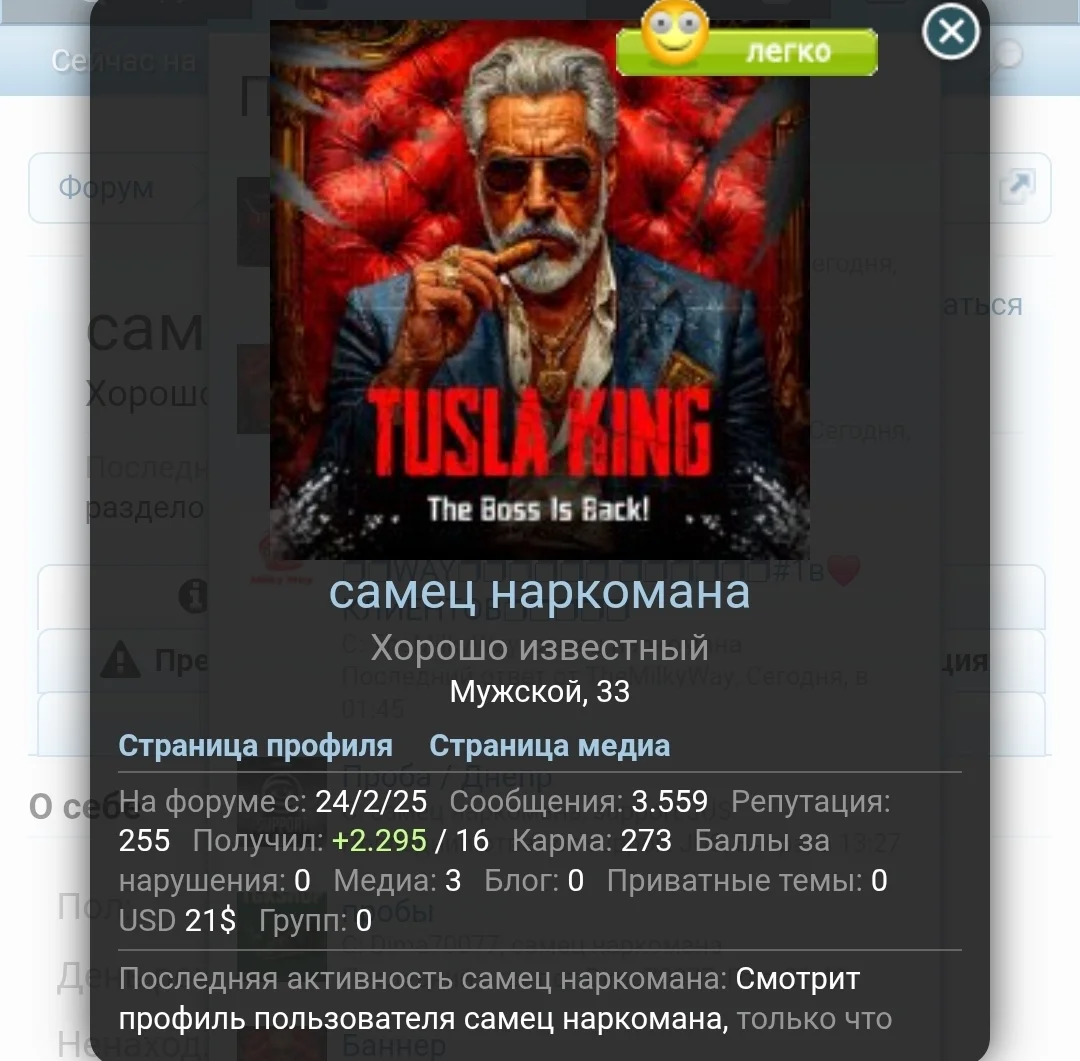Open the Tusla King avatar image
Viewport: 1080px width, 1061px height.
click(539, 289)
